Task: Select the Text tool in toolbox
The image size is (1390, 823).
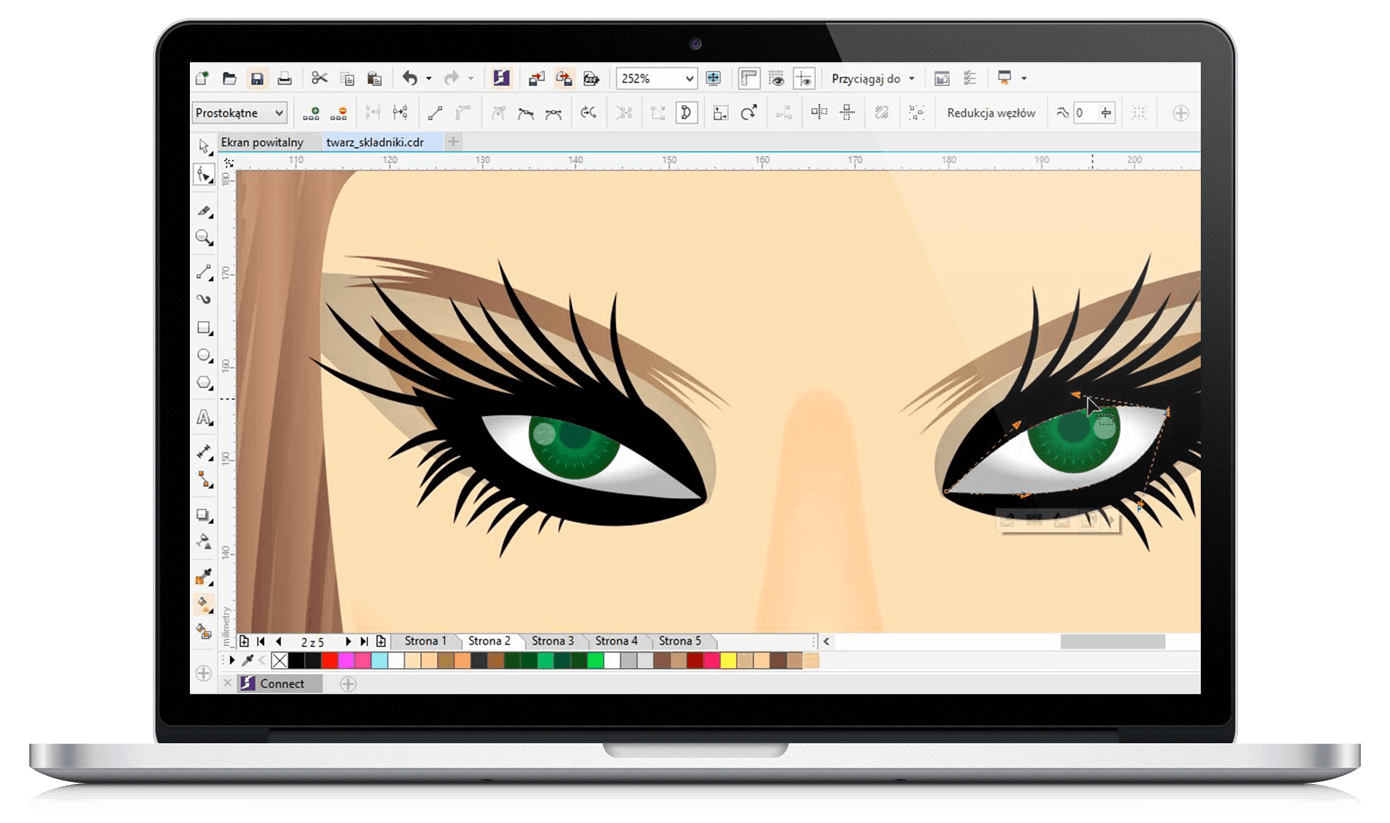Action: click(204, 417)
